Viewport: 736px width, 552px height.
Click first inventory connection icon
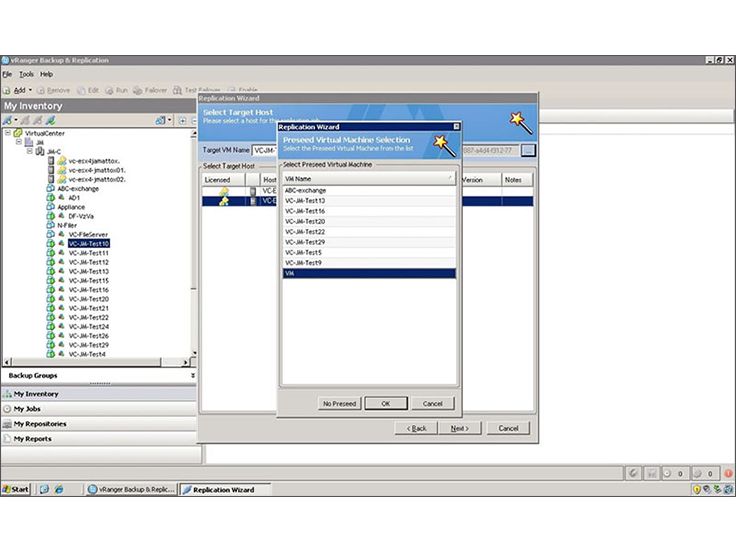(8, 121)
